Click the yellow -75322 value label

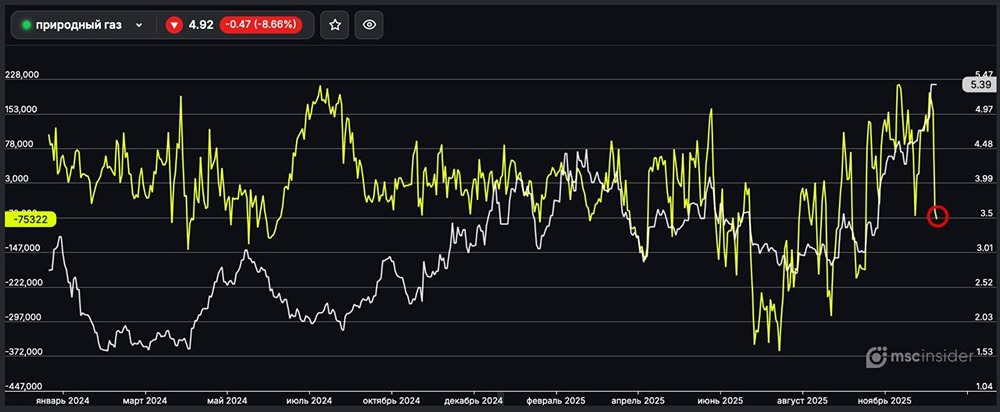click(31, 219)
